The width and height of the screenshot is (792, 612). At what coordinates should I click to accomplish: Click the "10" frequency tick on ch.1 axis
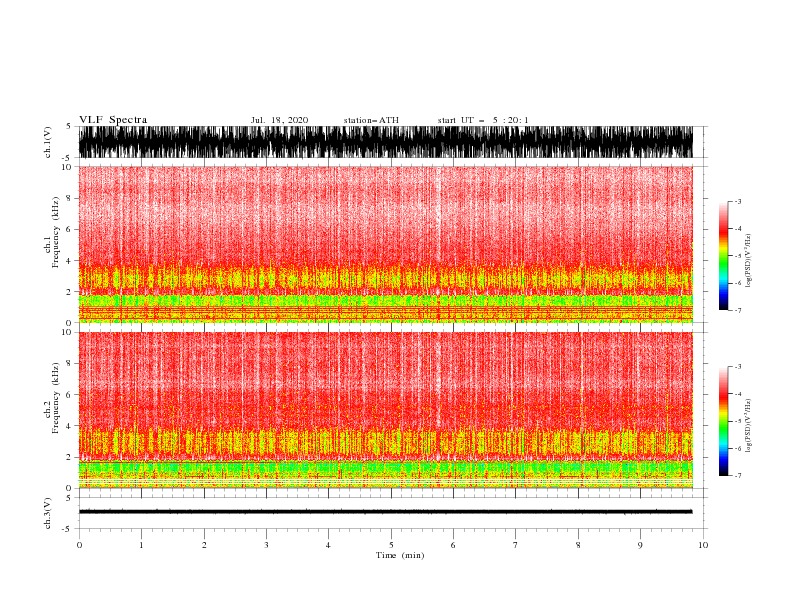(67, 167)
